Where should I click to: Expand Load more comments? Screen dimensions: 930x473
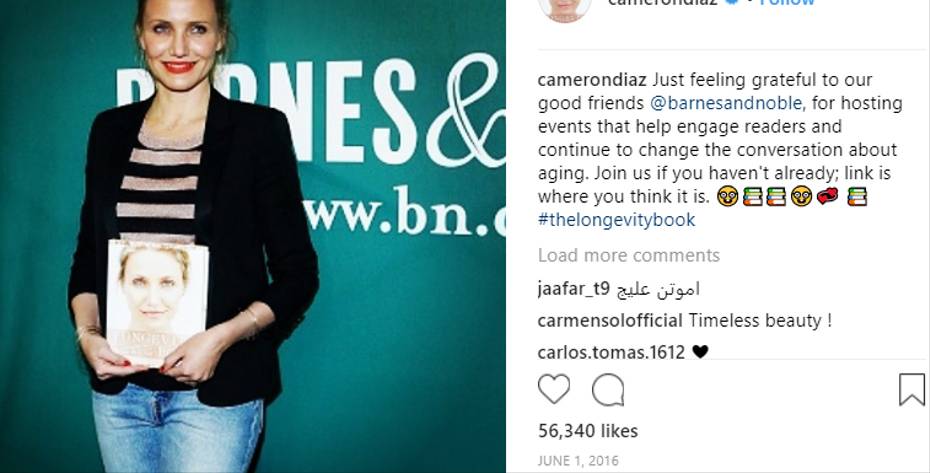tap(629, 255)
